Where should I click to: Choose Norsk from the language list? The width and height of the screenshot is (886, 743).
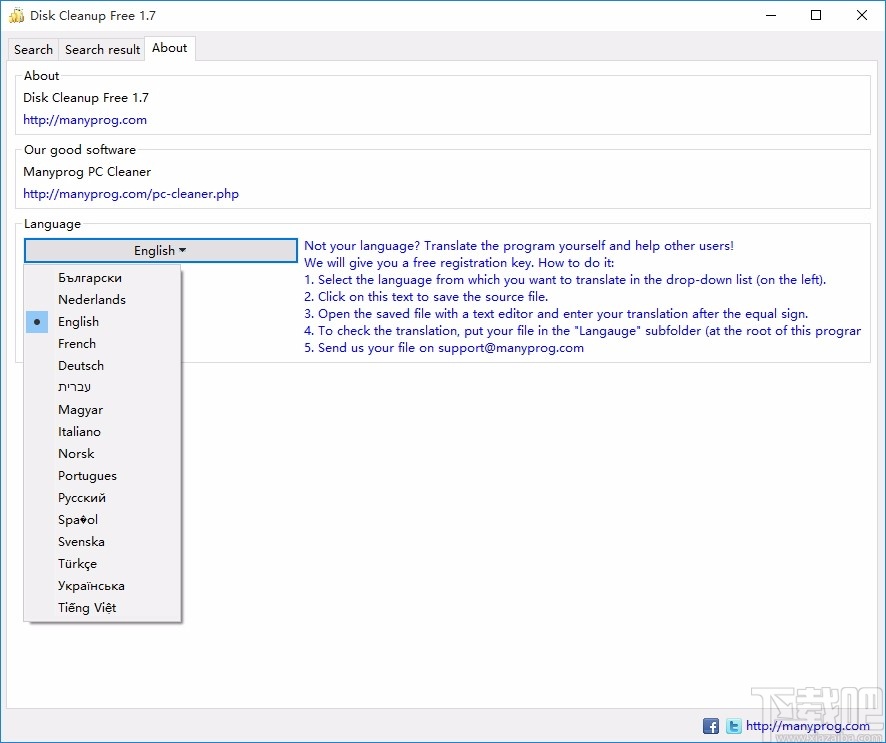coord(102,454)
